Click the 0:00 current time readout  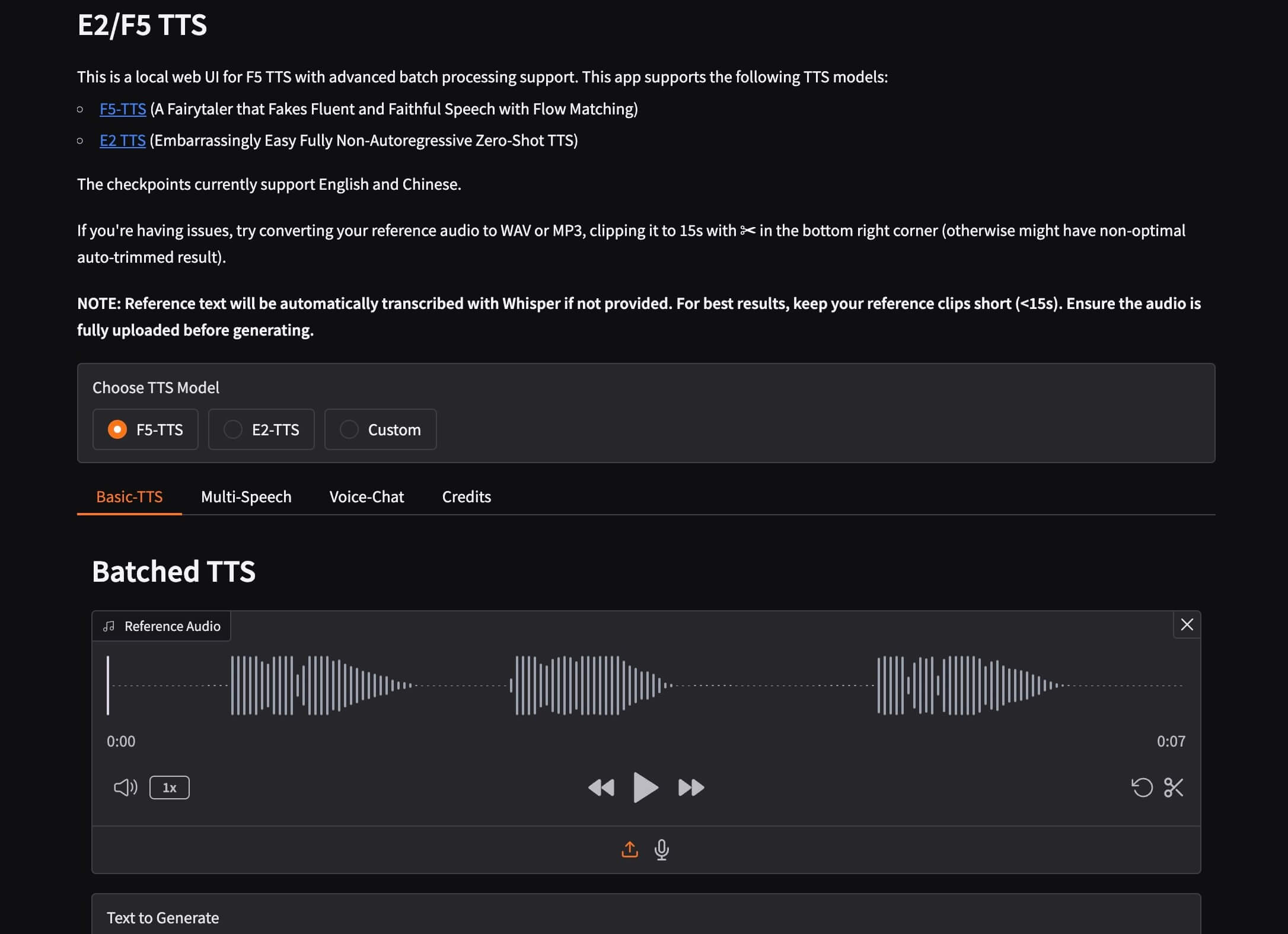pyautogui.click(x=121, y=741)
